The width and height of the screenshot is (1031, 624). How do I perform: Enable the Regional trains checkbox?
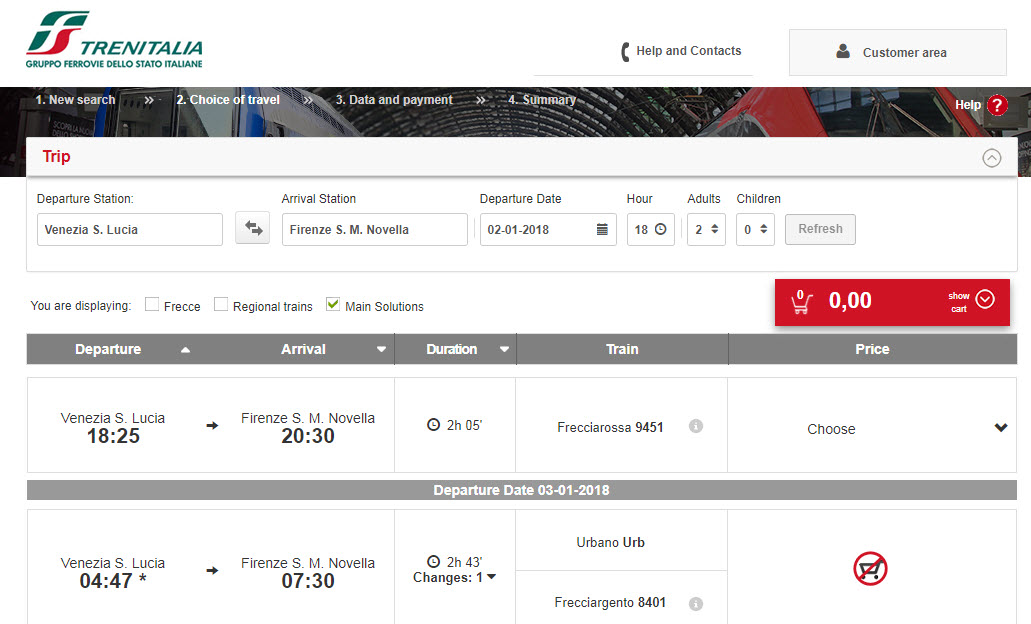221,304
